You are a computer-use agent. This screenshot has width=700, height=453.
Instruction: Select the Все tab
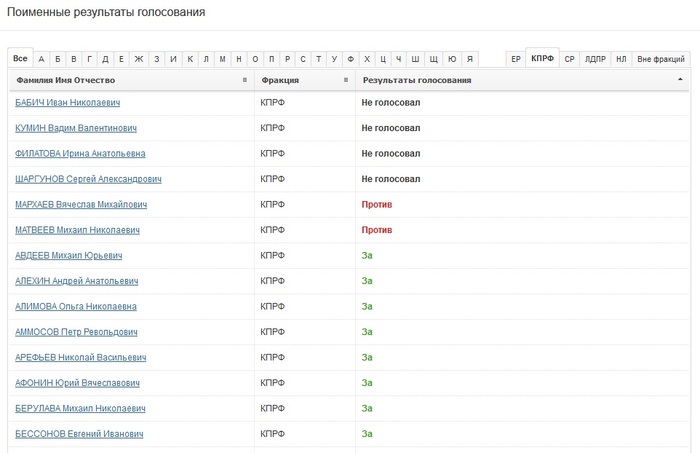click(x=20, y=58)
